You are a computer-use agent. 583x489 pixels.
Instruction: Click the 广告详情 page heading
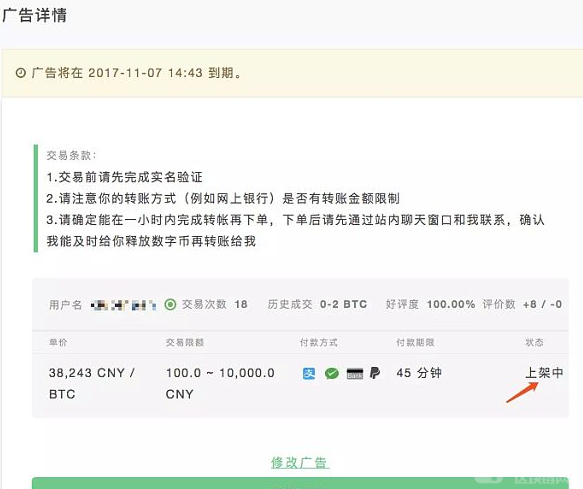coord(35,15)
